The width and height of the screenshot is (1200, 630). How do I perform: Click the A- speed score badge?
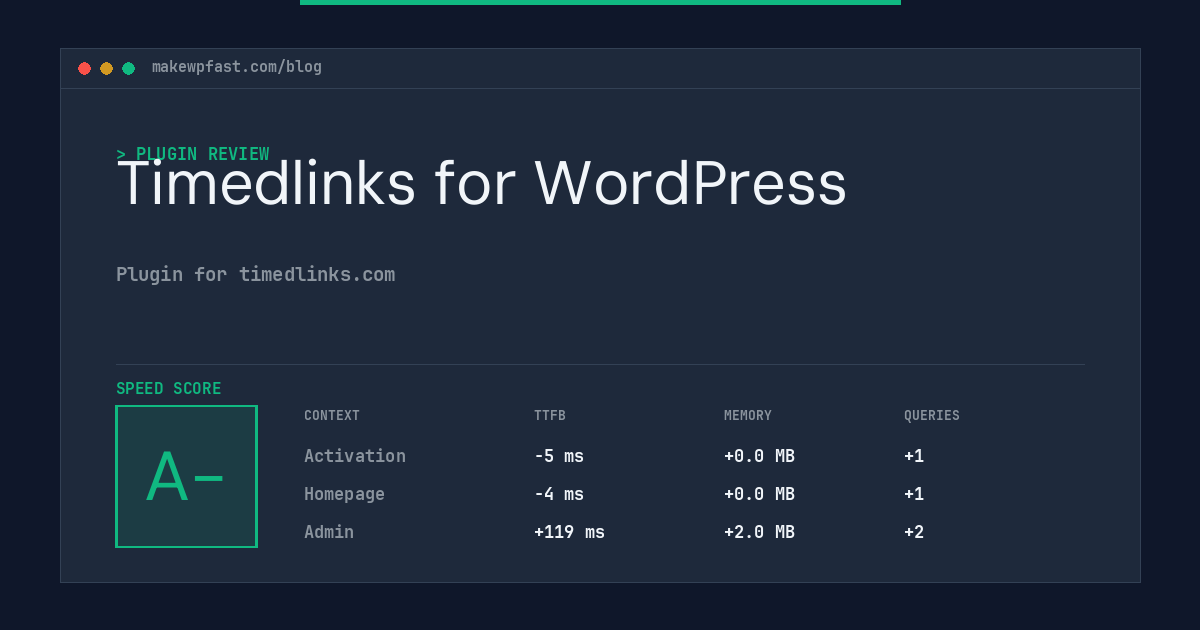tap(187, 476)
